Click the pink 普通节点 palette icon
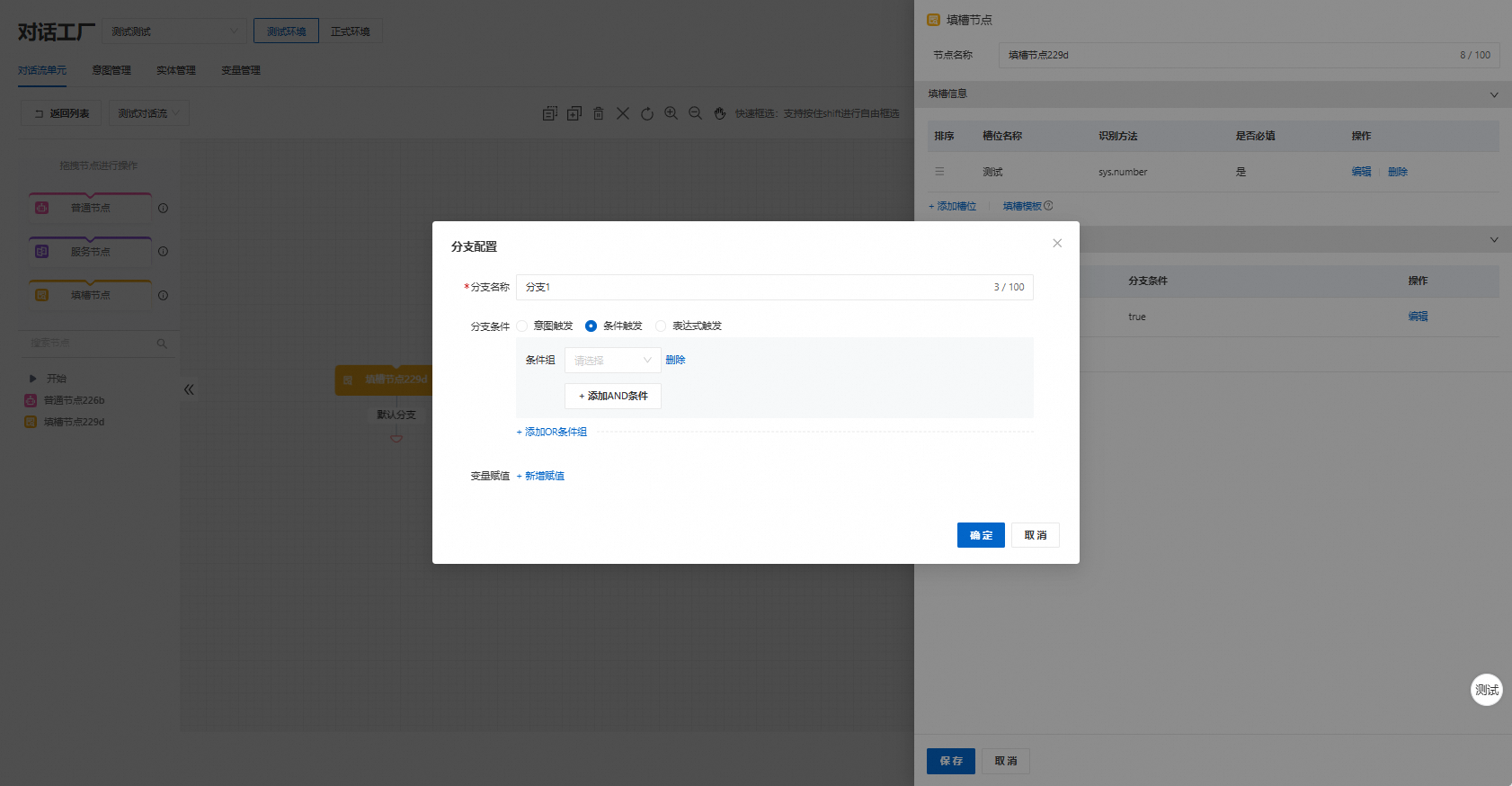 pyautogui.click(x=41, y=208)
